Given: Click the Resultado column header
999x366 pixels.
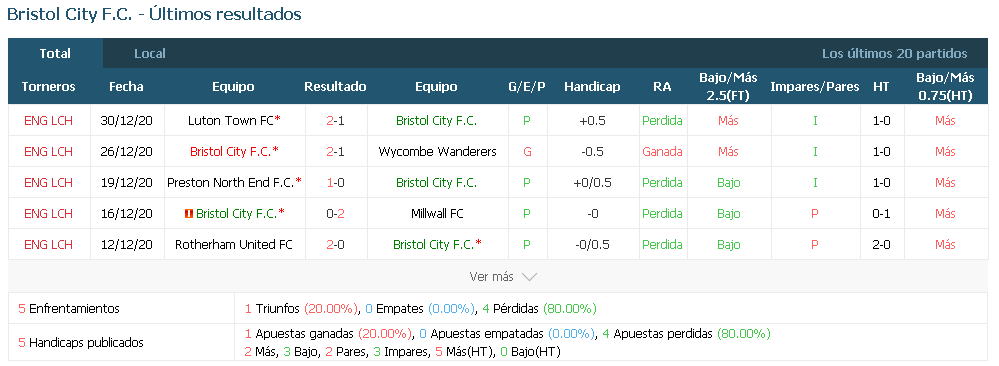Looking at the screenshot, I should click(335, 87).
